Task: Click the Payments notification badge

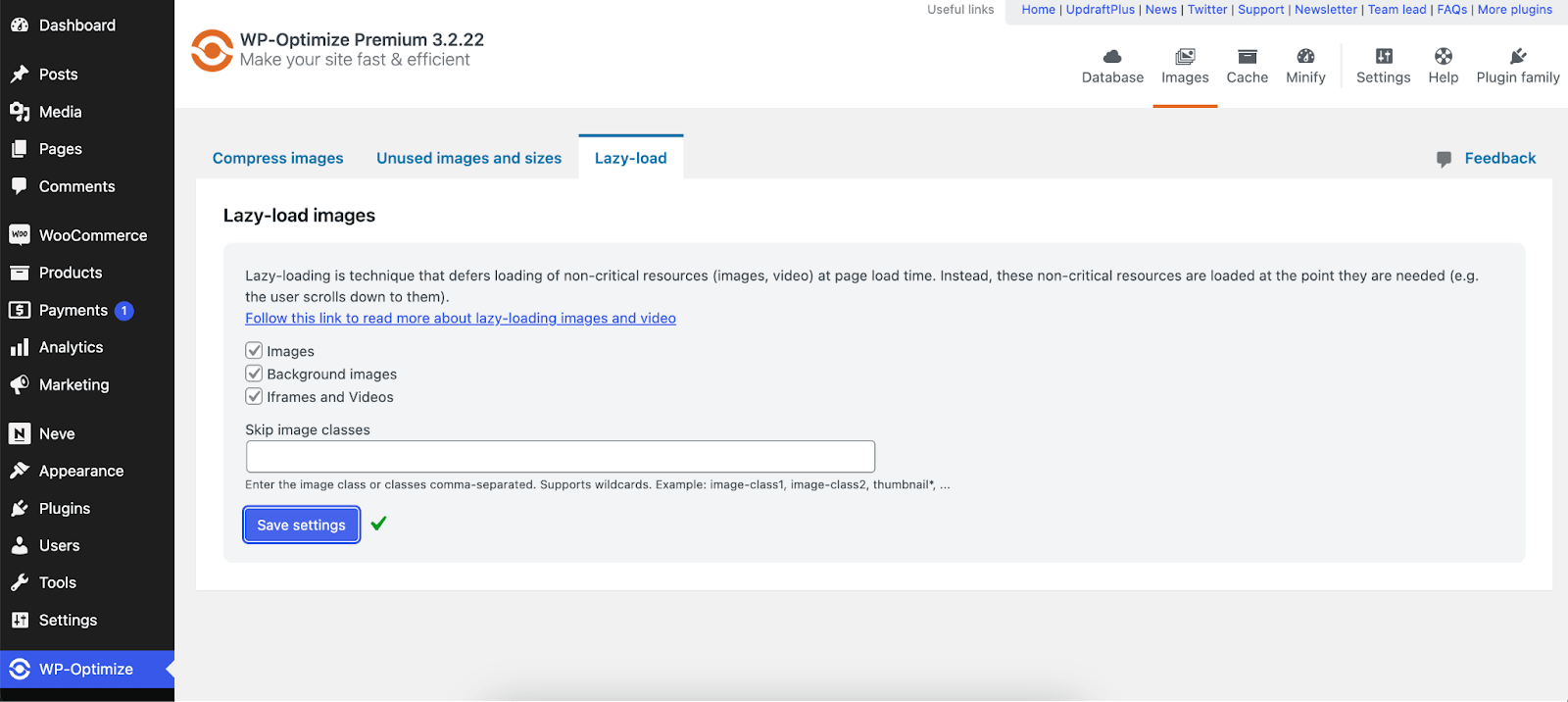Action: pos(124,311)
